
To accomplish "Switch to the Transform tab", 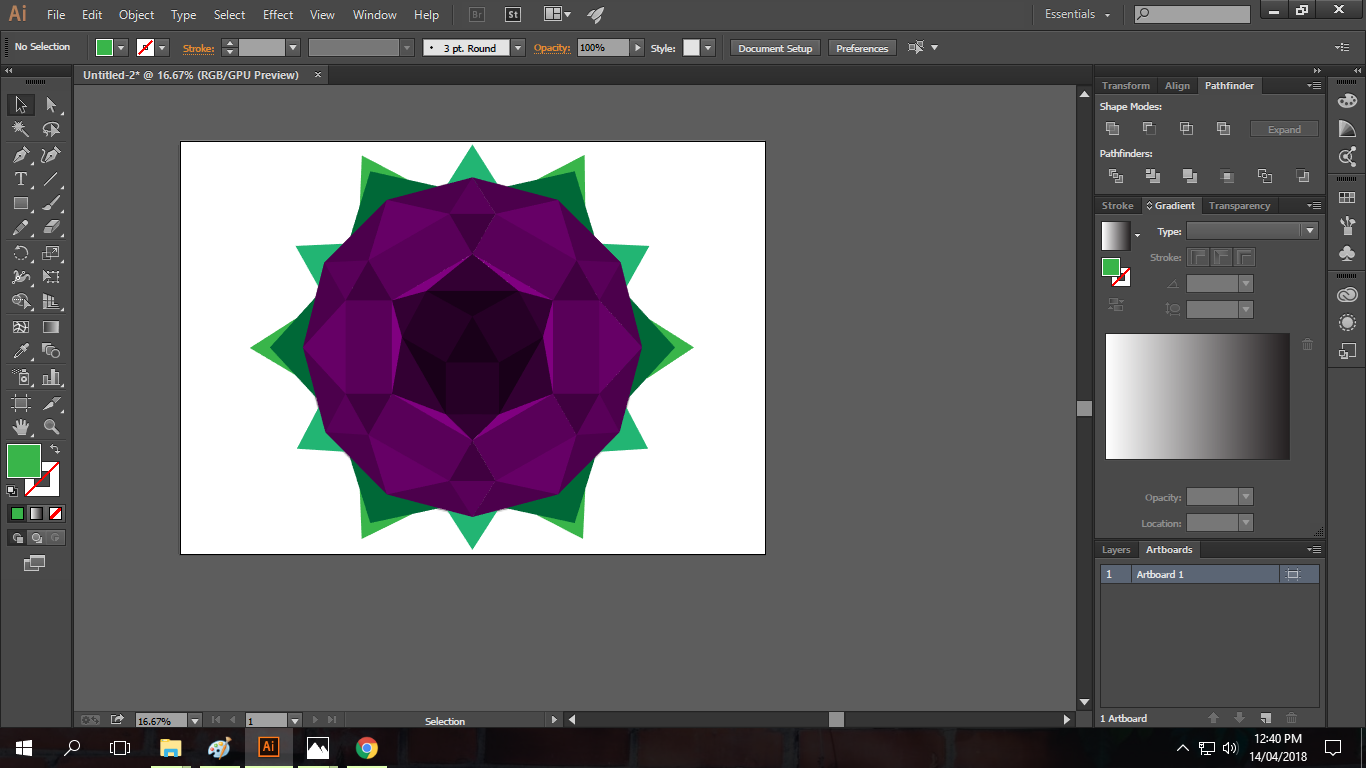I will pyautogui.click(x=1126, y=86).
